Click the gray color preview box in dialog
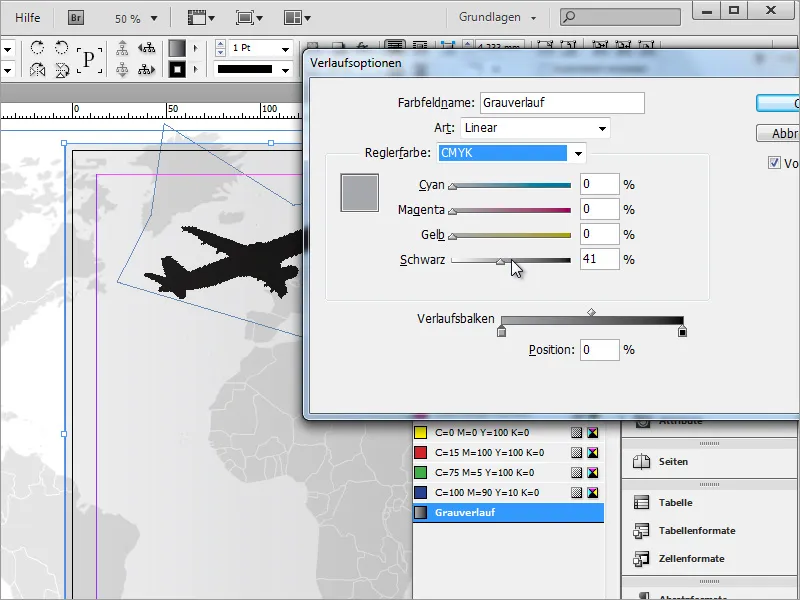The image size is (800, 600). 360,193
